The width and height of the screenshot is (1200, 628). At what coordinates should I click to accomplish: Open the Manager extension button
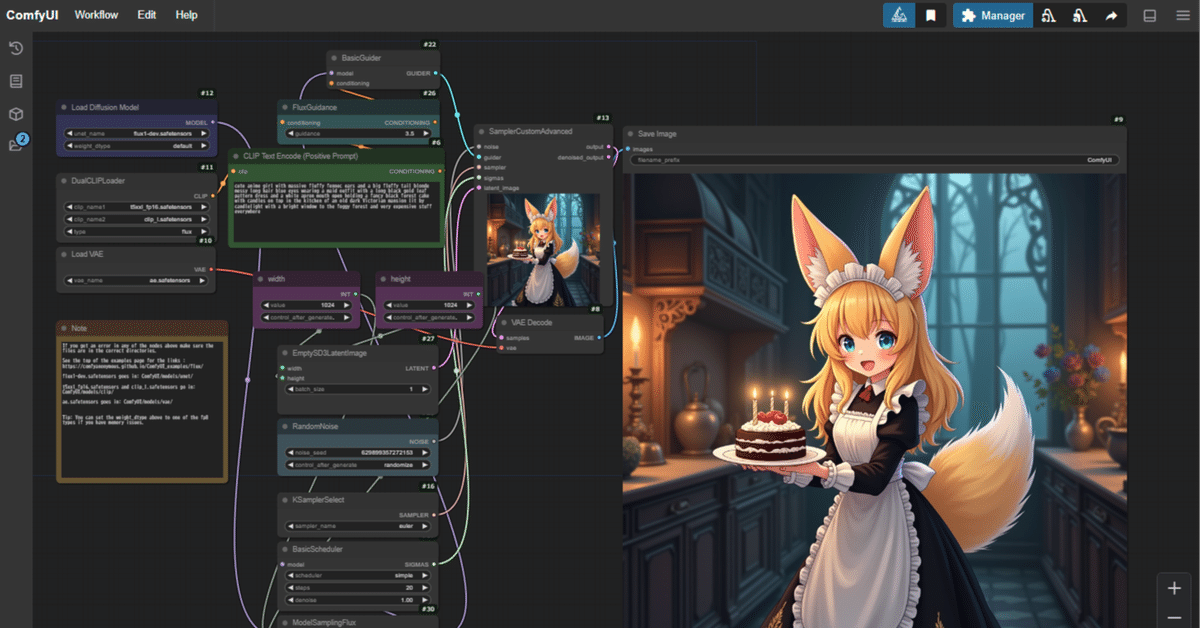993,15
